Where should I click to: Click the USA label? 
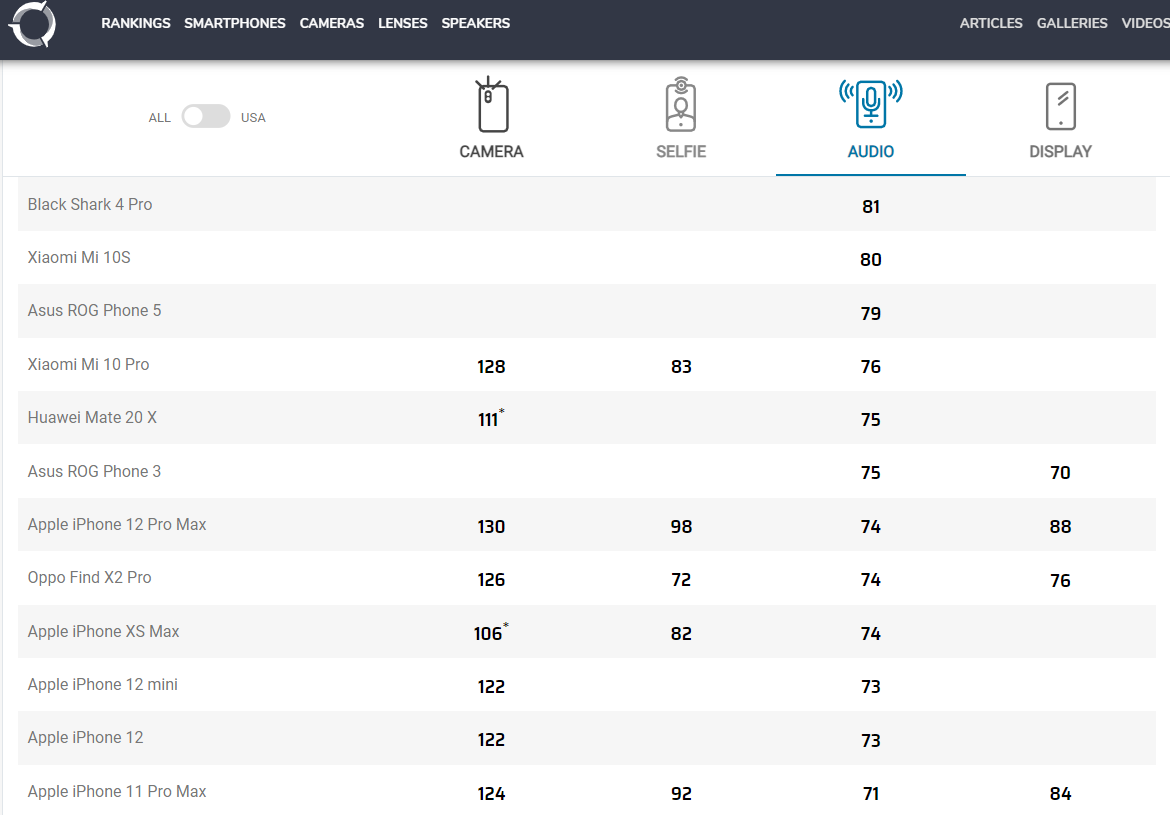[x=253, y=118]
